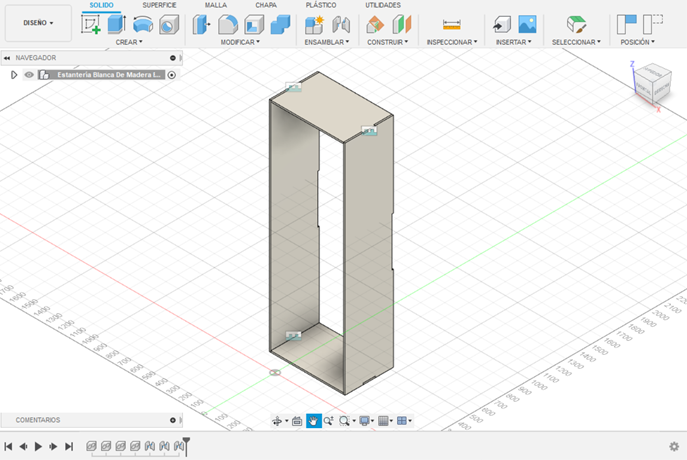Select the Combine tool
Image resolution: width=687 pixels, height=460 pixels.
pos(280,24)
